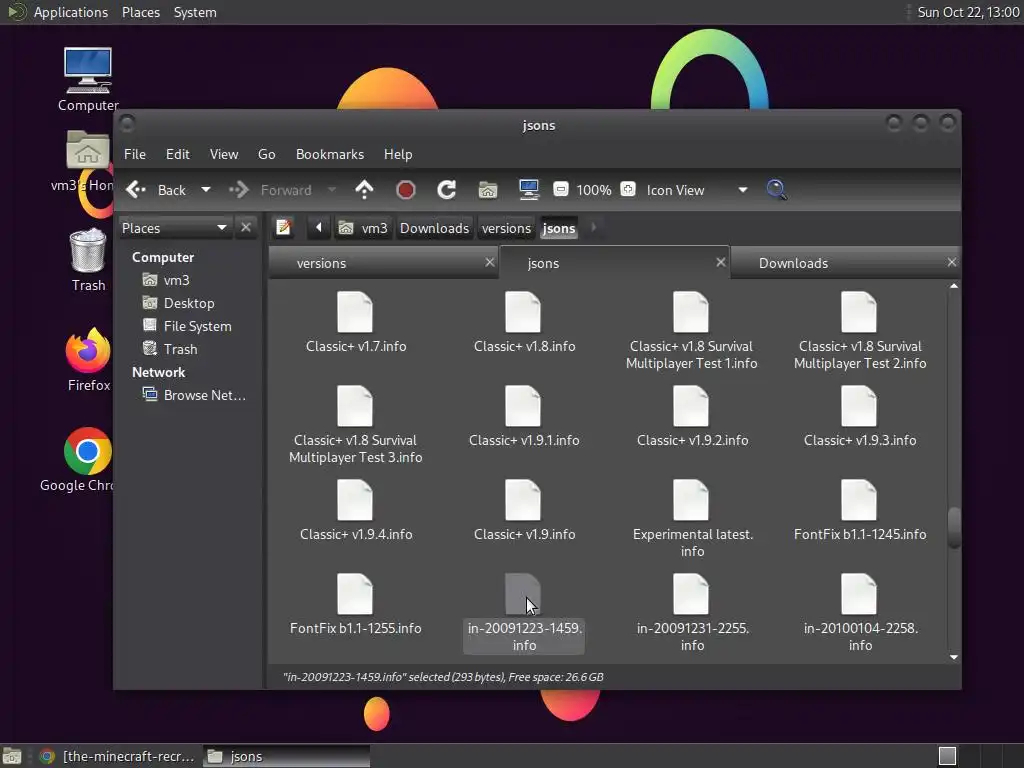1024x768 pixels.
Task: Close the jsons tab
Action: (721, 262)
